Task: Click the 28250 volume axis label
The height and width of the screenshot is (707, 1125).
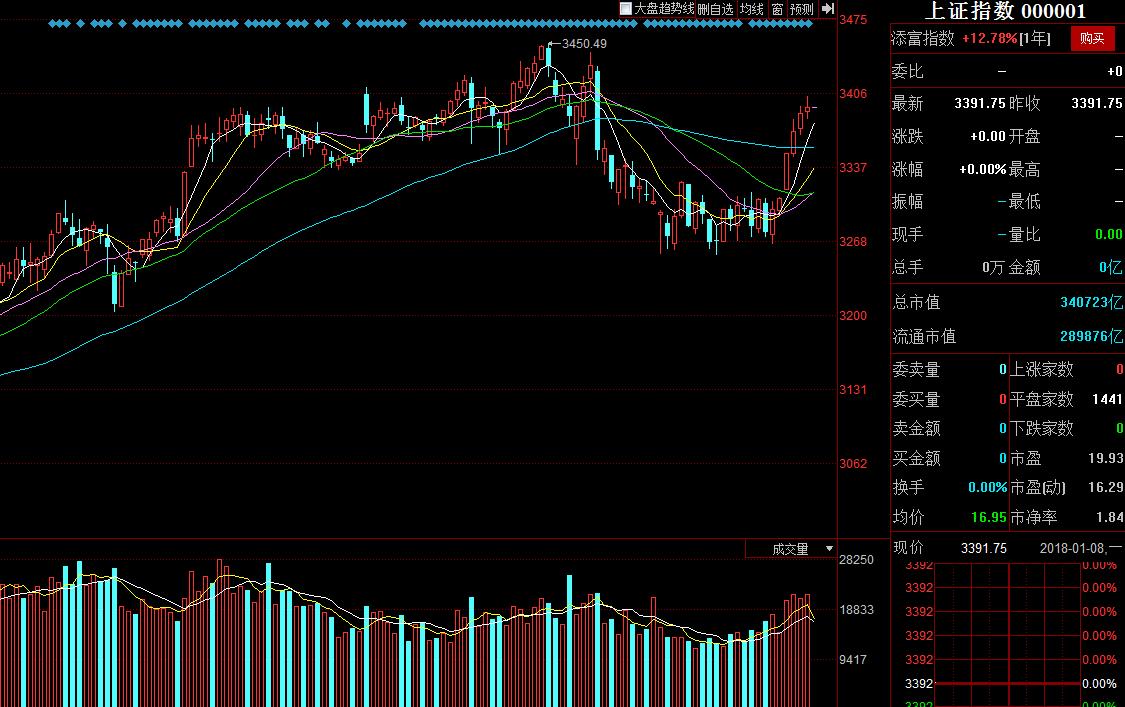Action: [857, 560]
